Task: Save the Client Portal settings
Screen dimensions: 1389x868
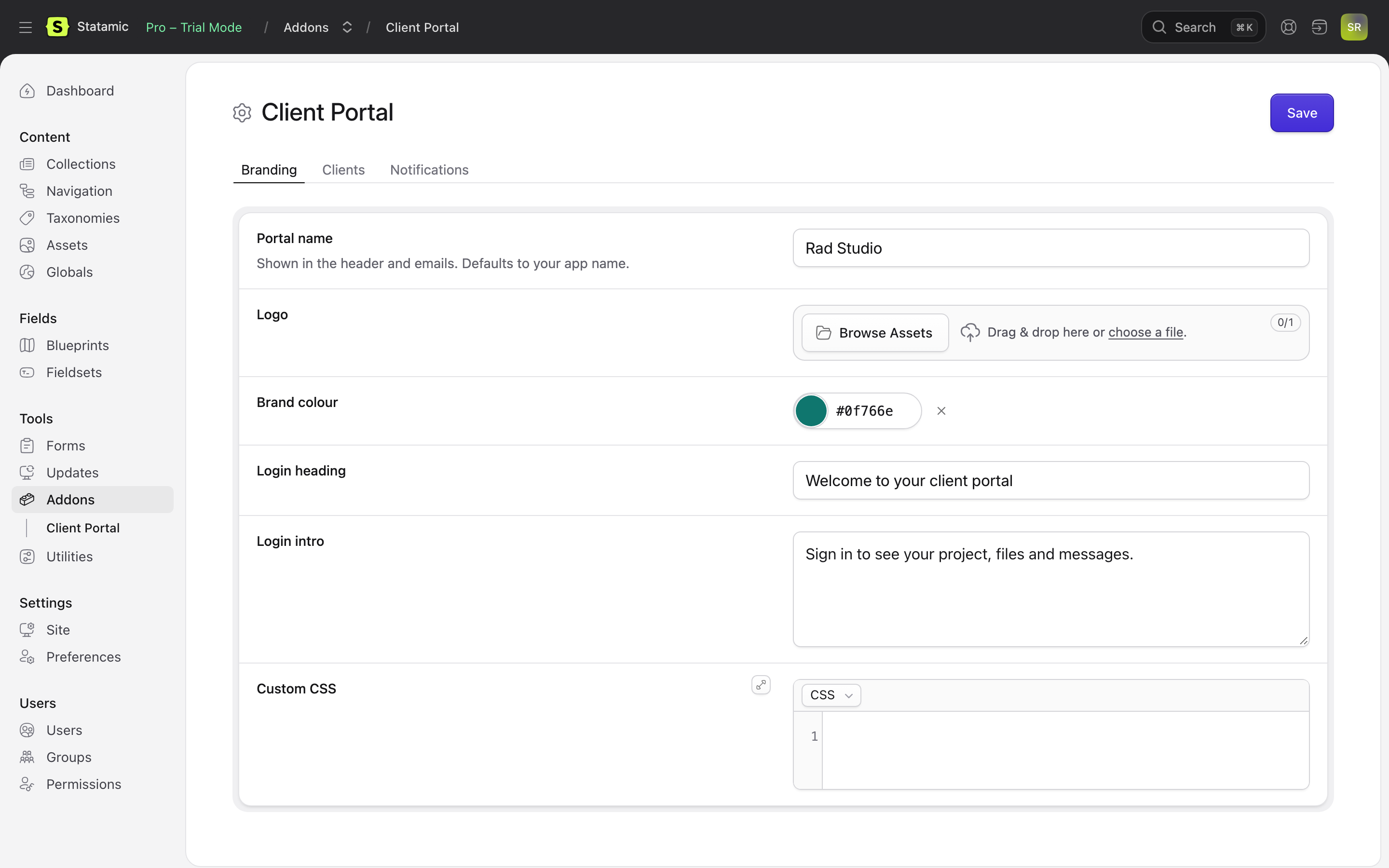Action: 1302,113
